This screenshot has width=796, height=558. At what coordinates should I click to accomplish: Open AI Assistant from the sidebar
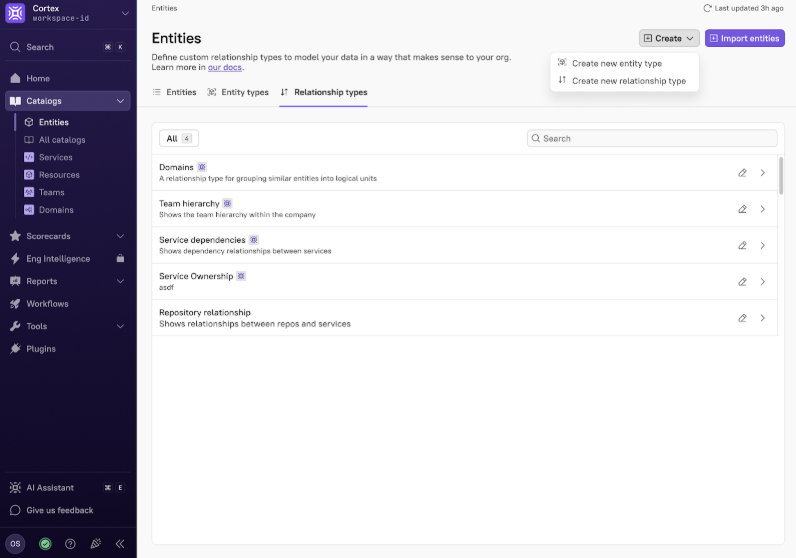pyautogui.click(x=50, y=488)
